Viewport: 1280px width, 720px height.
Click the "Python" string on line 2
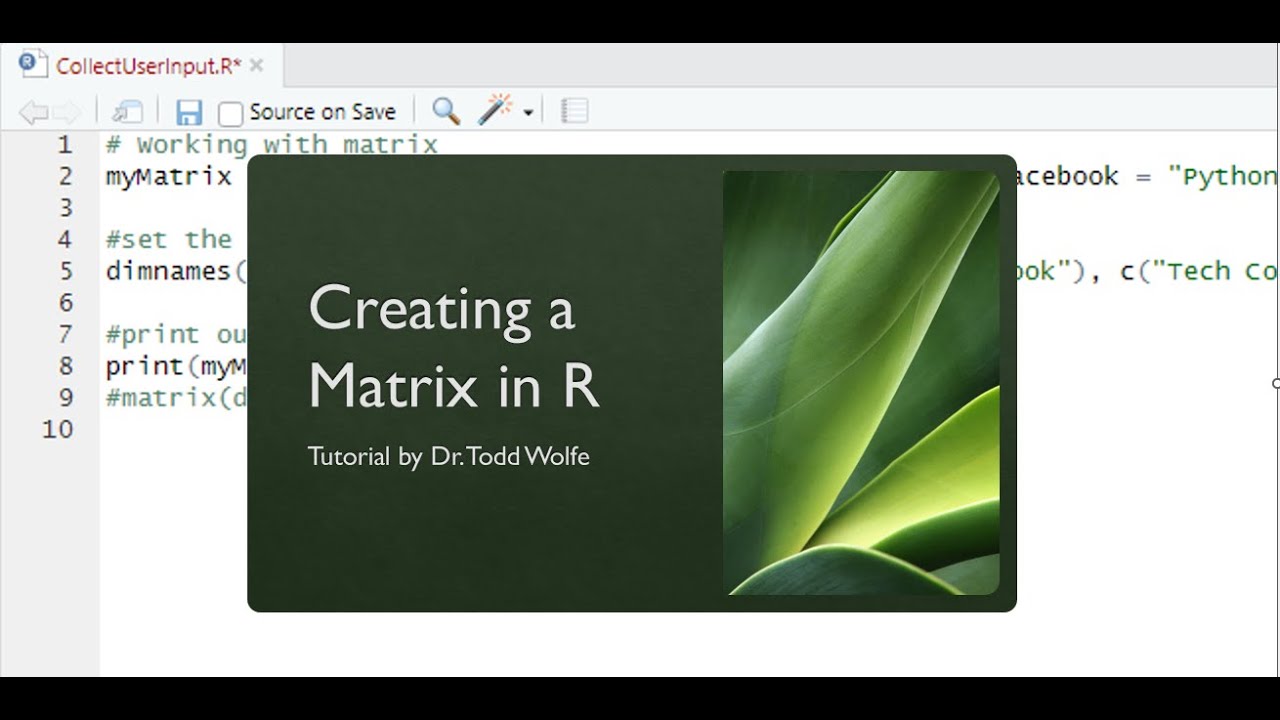point(1223,177)
